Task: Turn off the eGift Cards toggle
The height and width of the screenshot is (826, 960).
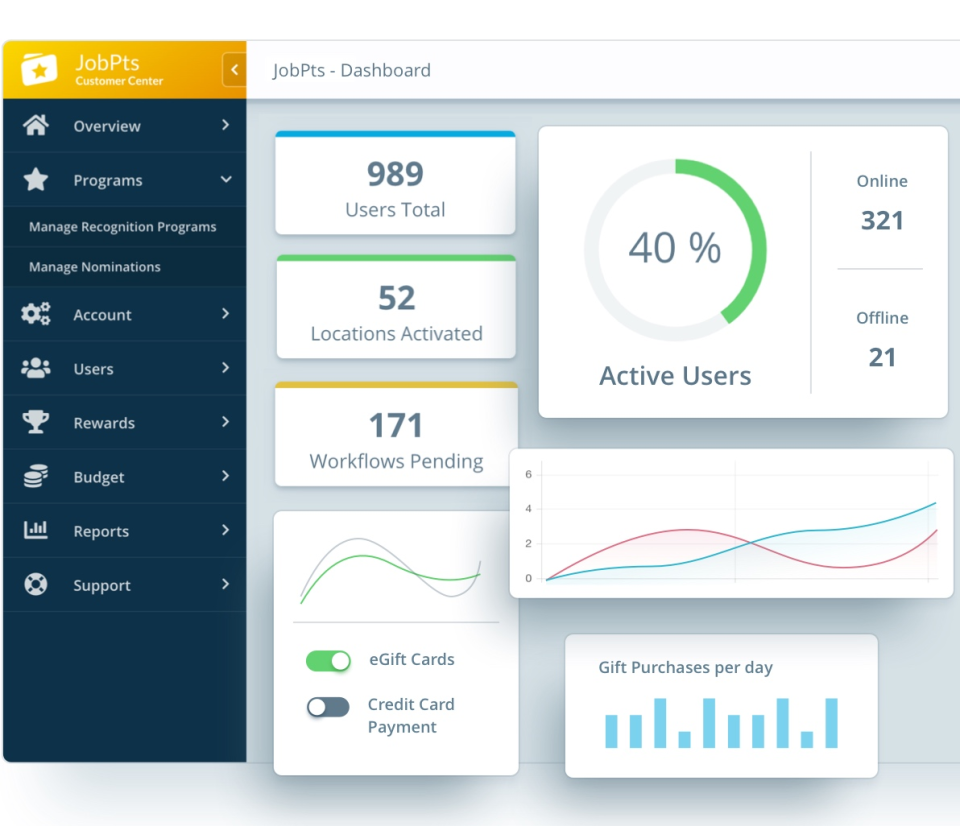Action: 328,661
